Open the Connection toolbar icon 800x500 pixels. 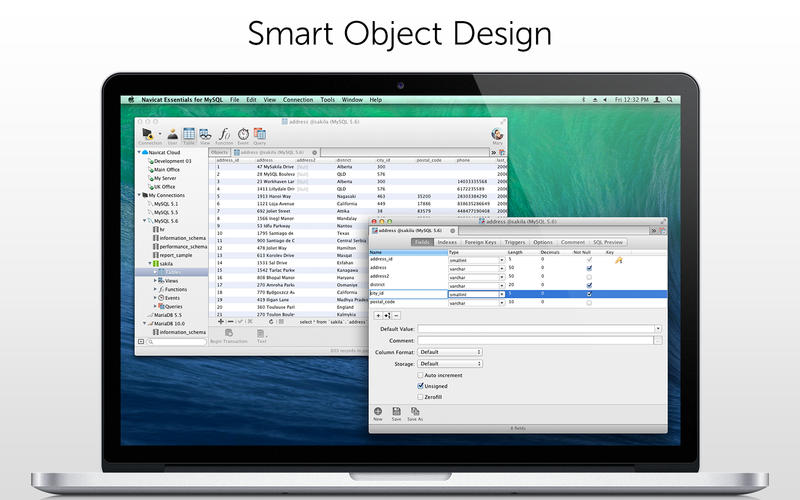[145, 133]
